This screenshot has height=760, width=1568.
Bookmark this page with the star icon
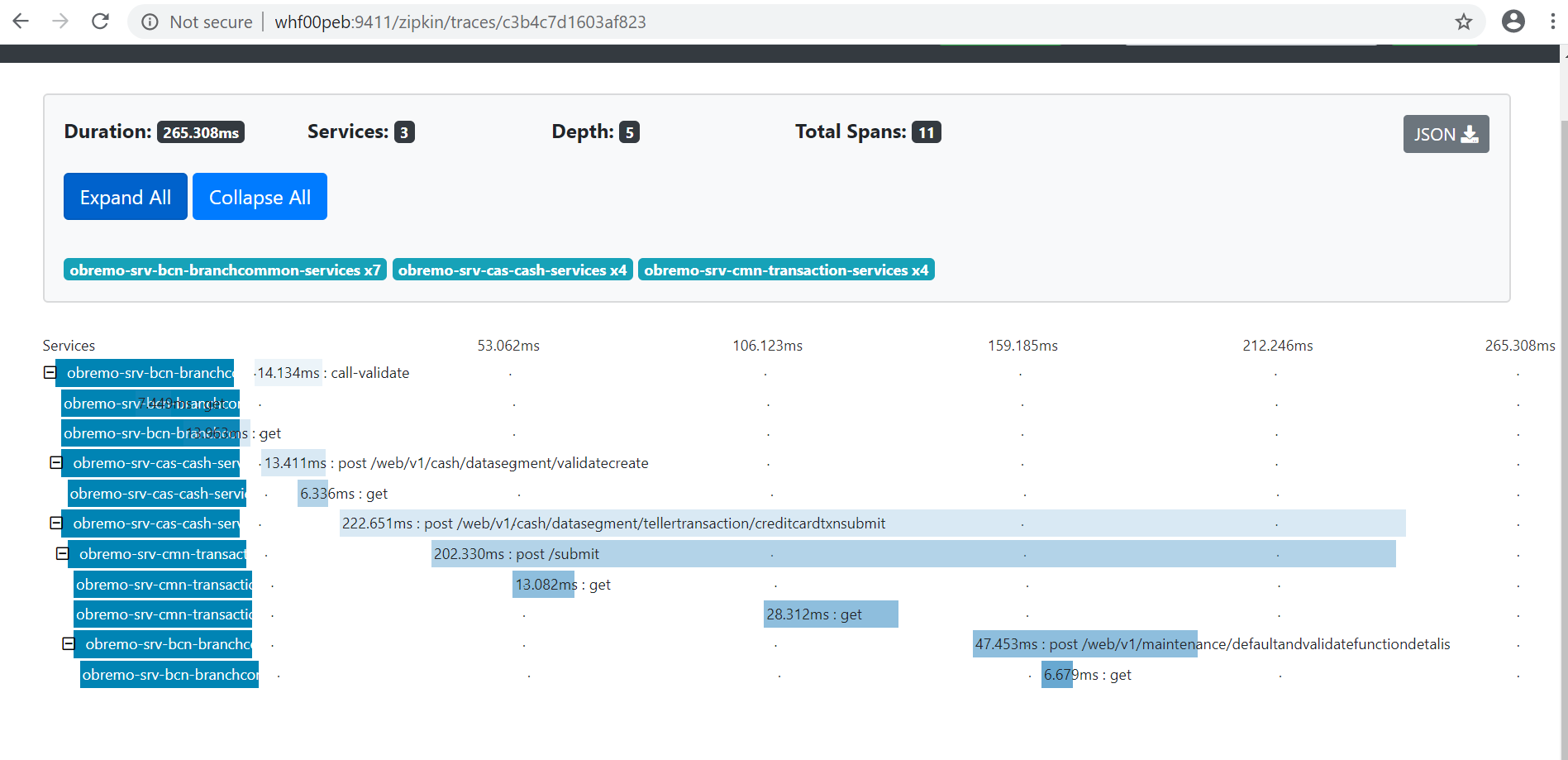1464,22
